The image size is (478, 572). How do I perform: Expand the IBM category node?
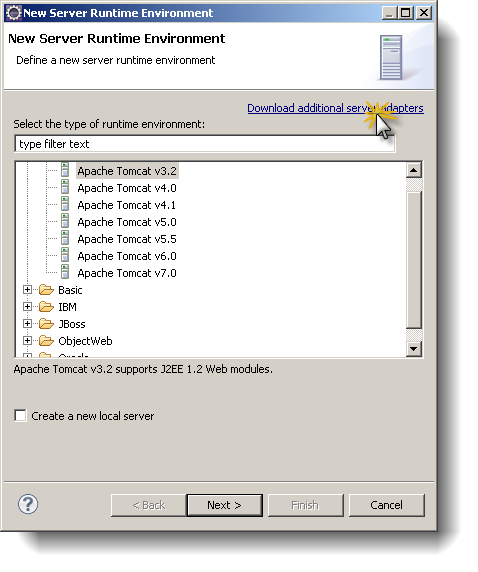[x=27, y=306]
